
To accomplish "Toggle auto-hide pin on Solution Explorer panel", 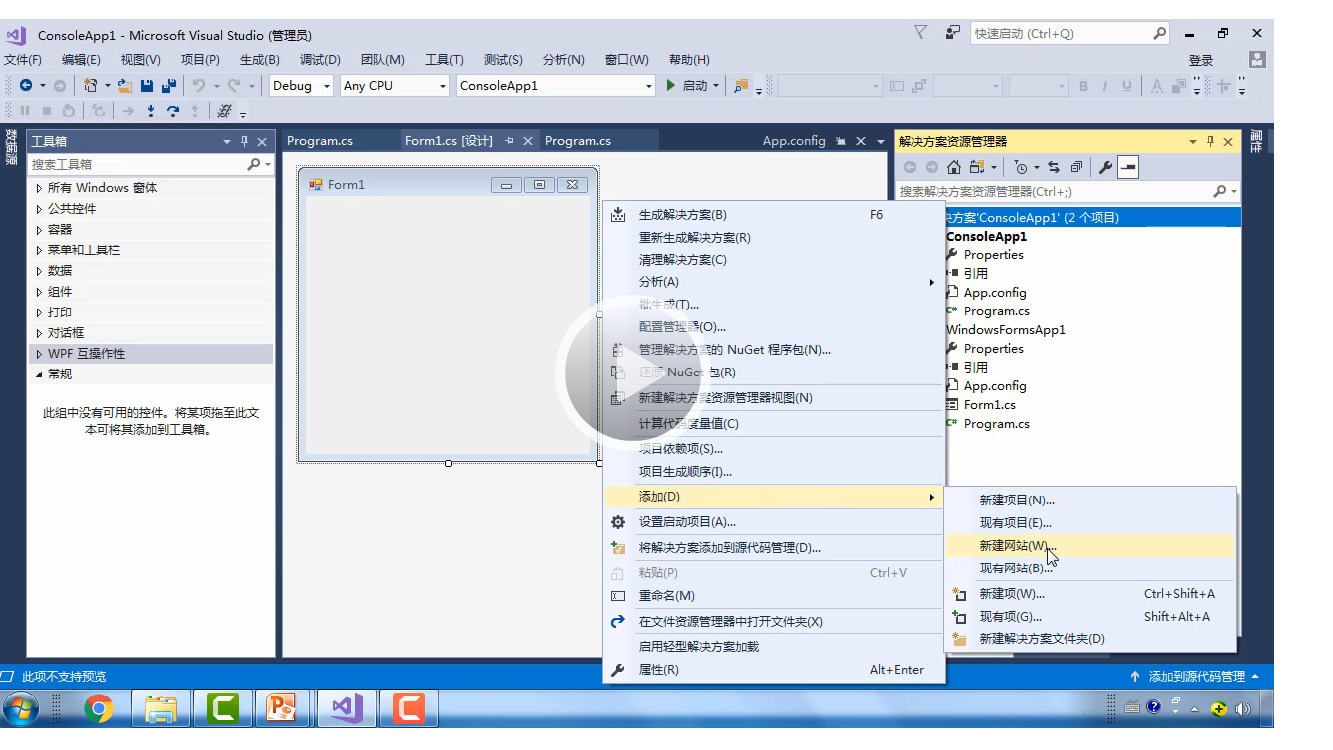I will 1210,142.
